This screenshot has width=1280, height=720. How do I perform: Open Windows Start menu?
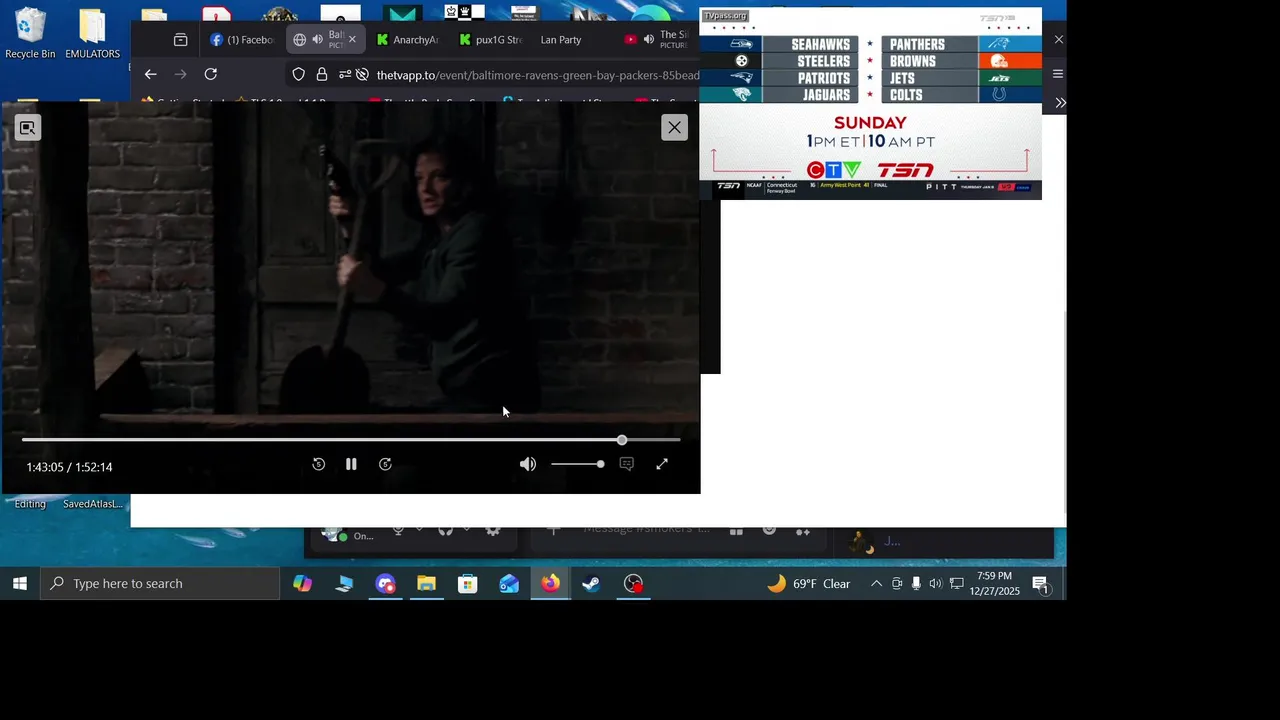click(x=19, y=583)
